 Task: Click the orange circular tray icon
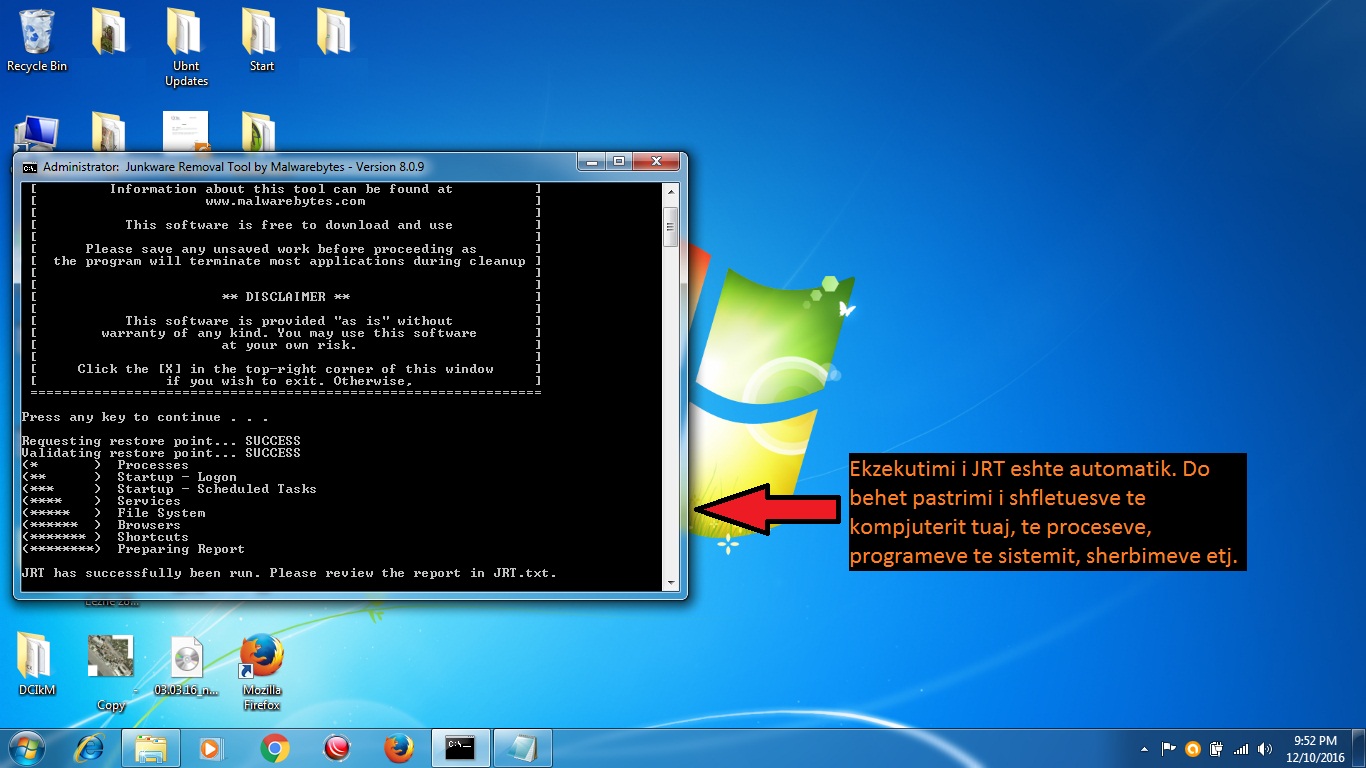pos(1192,748)
